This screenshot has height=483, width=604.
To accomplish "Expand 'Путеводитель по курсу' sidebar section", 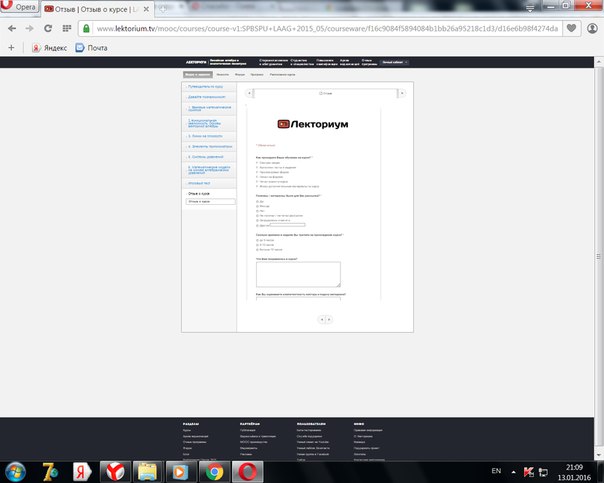I will pyautogui.click(x=209, y=87).
